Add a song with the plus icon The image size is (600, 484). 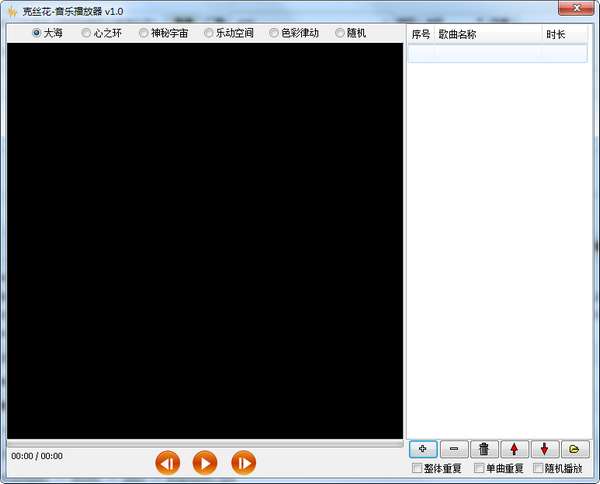423,449
